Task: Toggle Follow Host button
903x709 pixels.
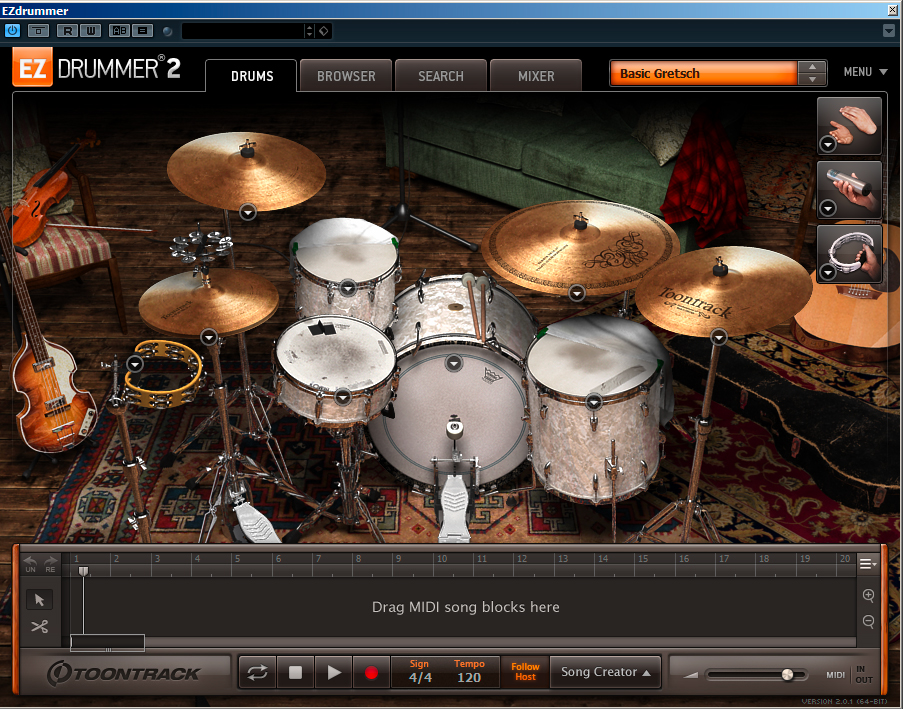Action: pos(525,672)
